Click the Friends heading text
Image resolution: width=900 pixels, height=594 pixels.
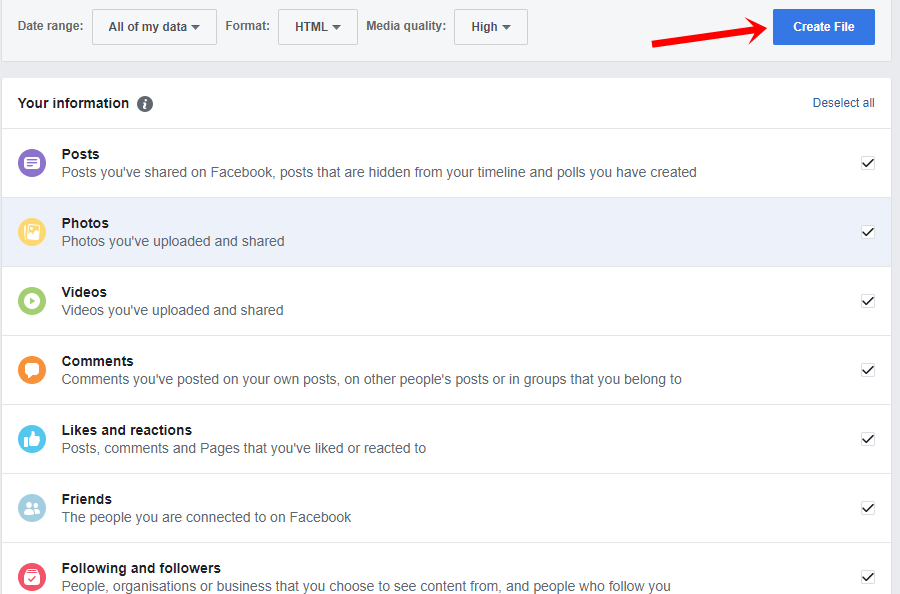(x=87, y=499)
